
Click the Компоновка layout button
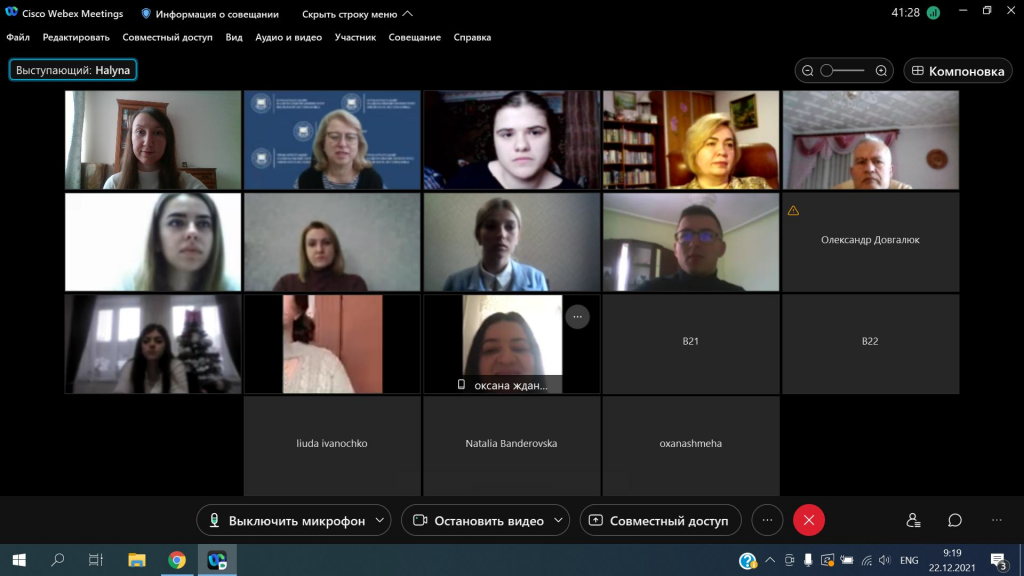click(x=957, y=71)
